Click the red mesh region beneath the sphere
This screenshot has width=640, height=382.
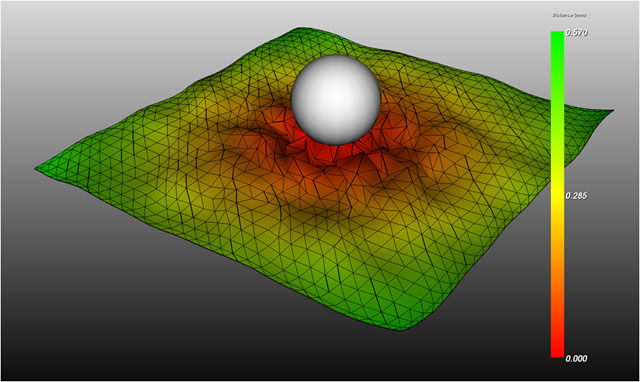tap(327, 153)
